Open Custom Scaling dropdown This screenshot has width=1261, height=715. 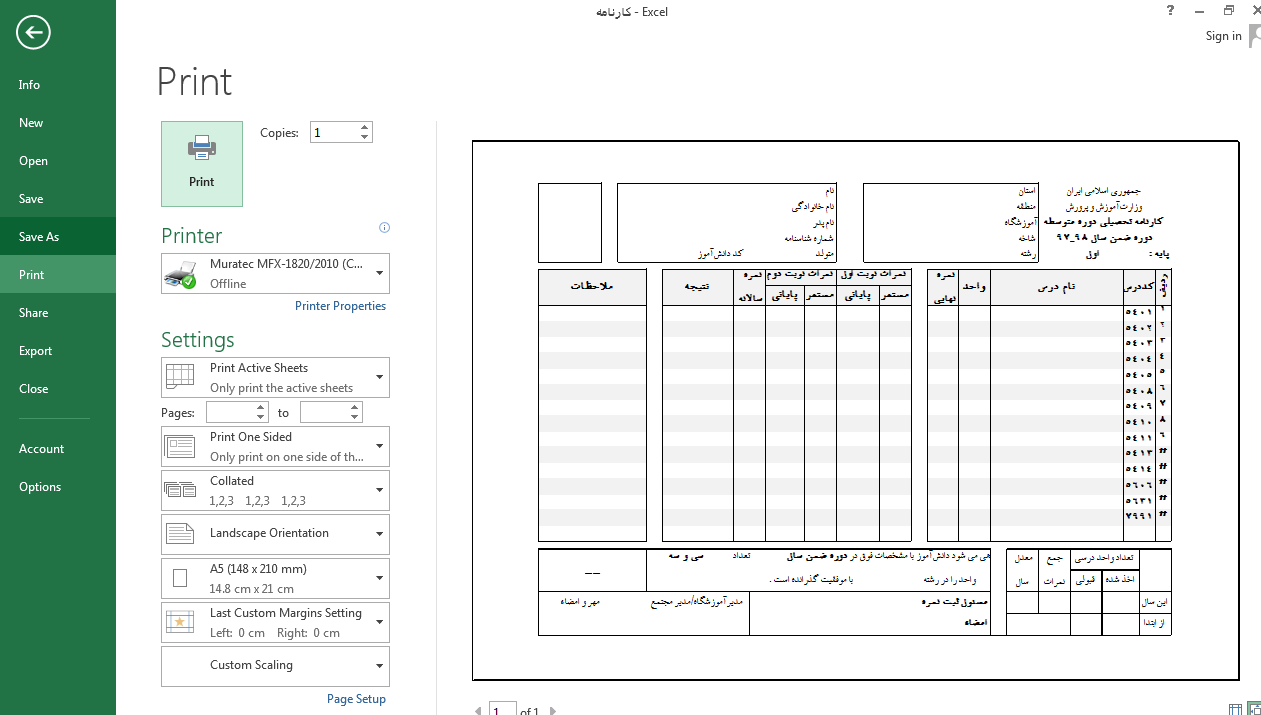pyautogui.click(x=275, y=666)
